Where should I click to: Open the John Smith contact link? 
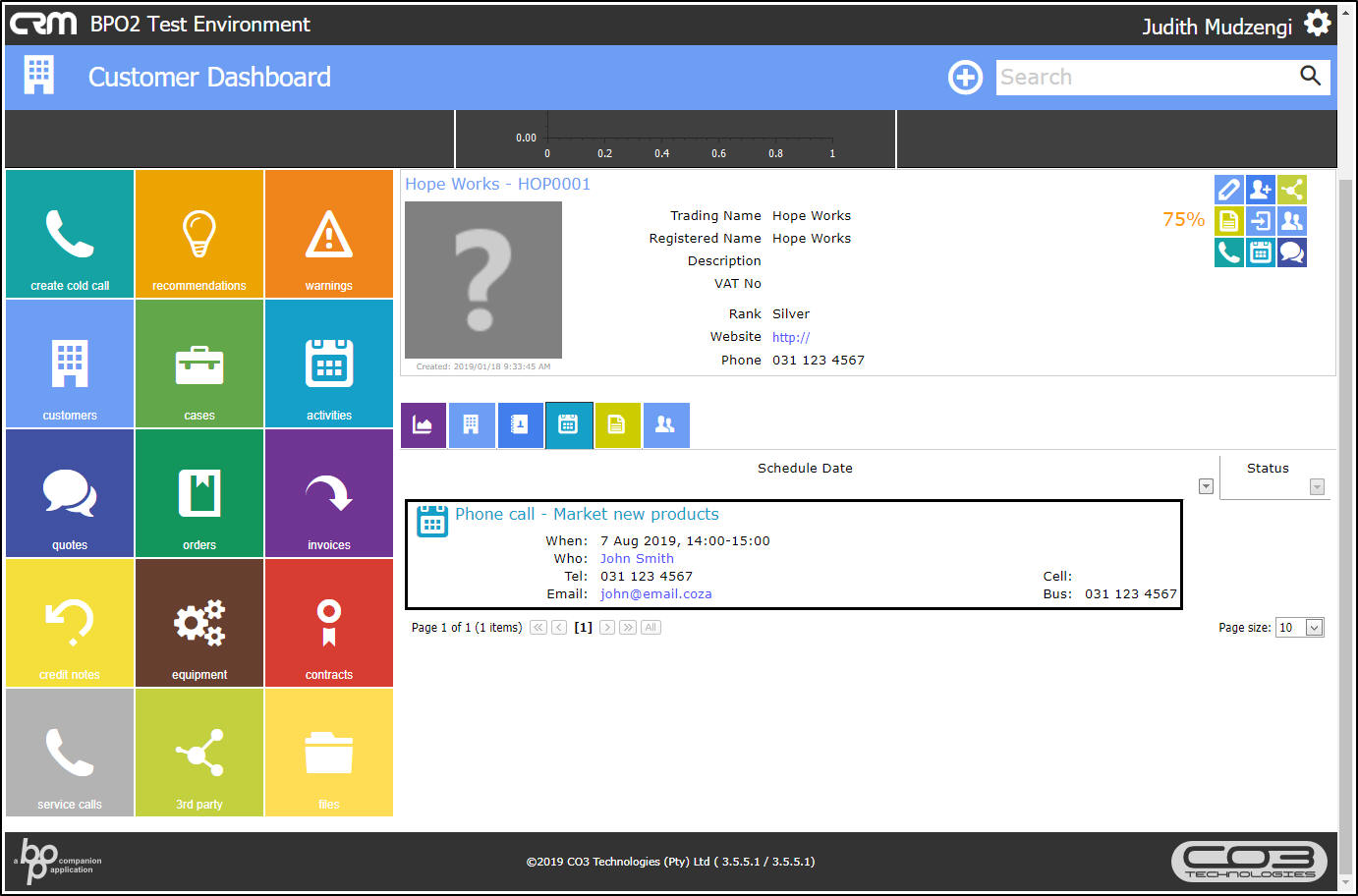coord(637,558)
